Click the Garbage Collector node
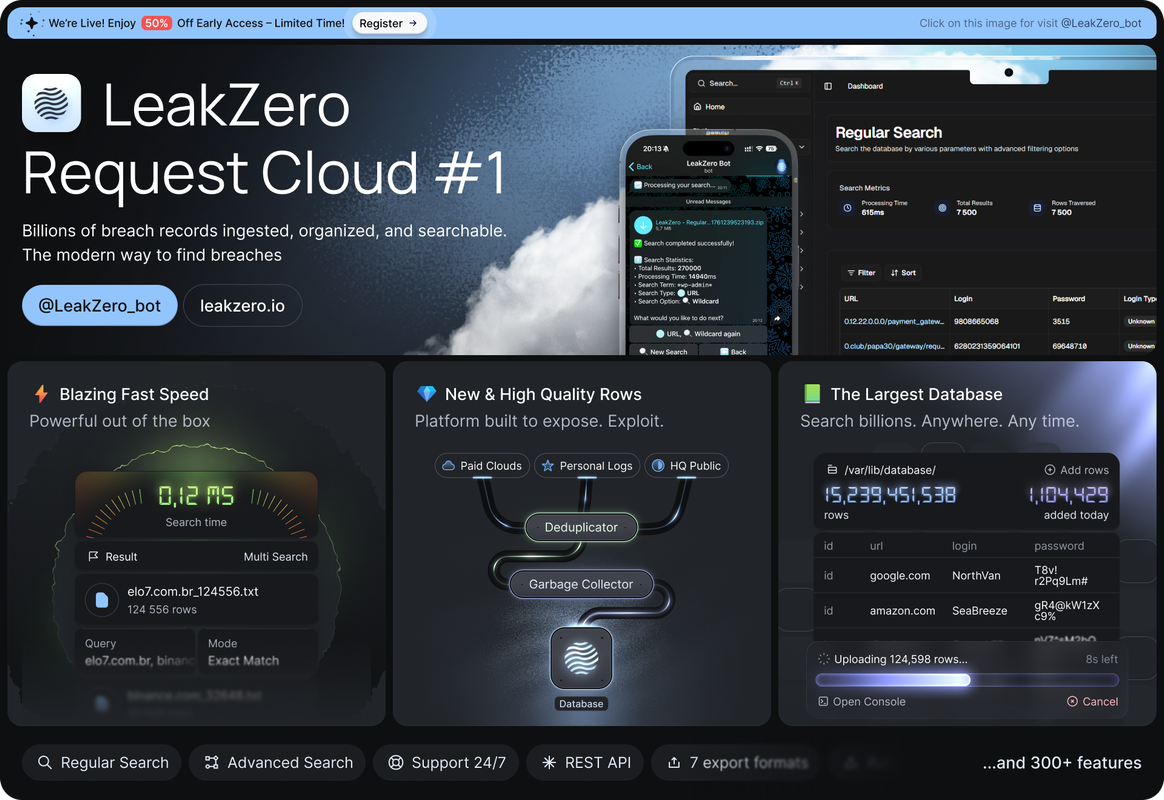 (581, 584)
